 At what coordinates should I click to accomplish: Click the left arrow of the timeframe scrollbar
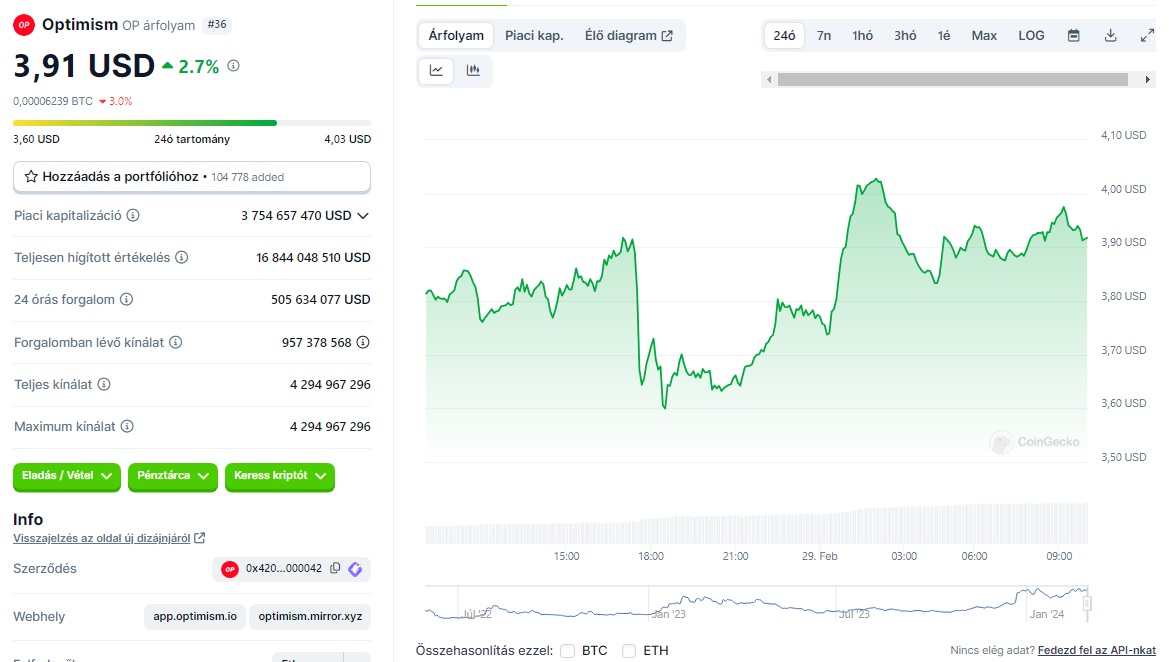point(769,80)
